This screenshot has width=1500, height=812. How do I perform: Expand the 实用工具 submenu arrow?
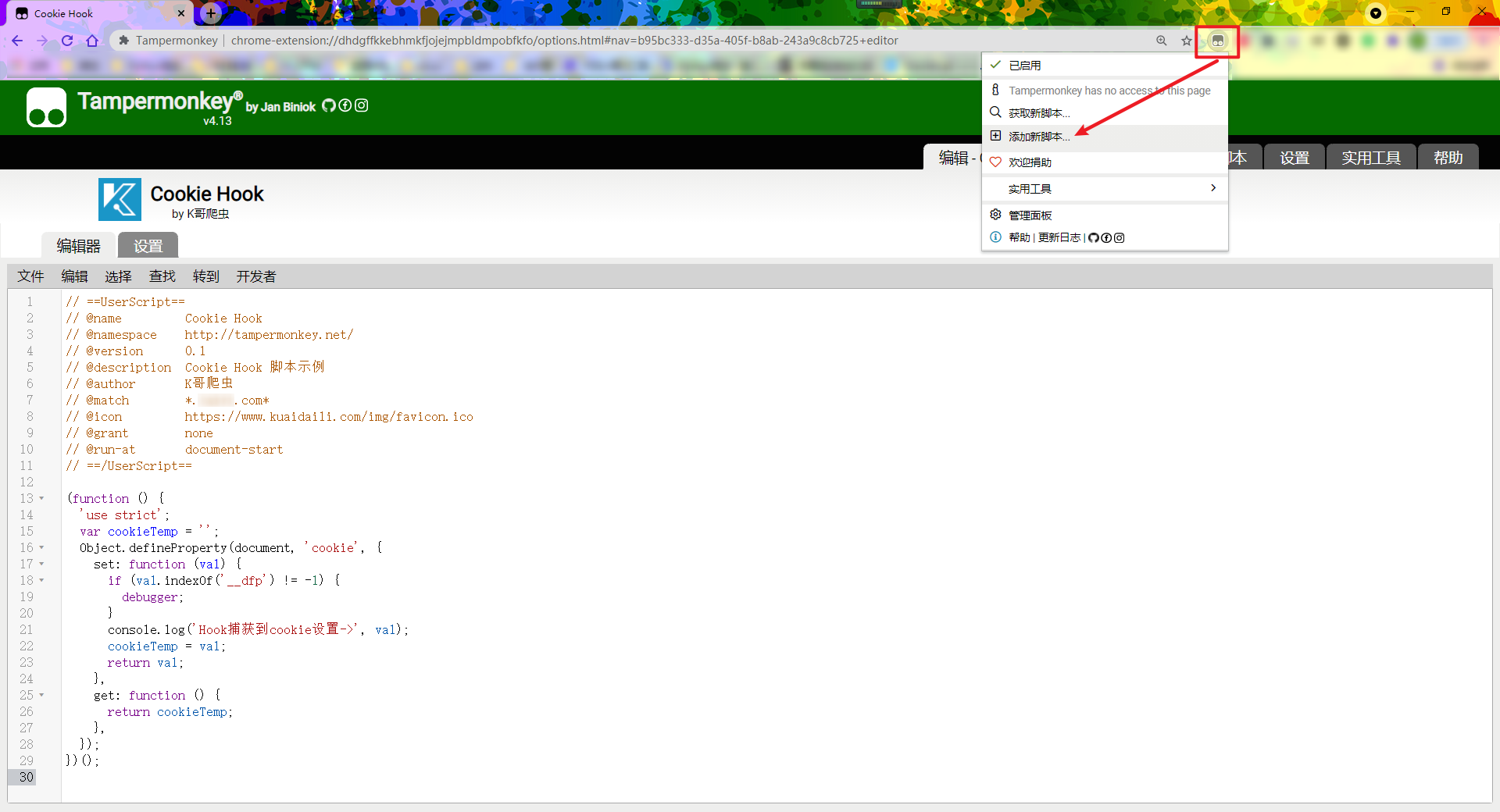pyautogui.click(x=1212, y=188)
